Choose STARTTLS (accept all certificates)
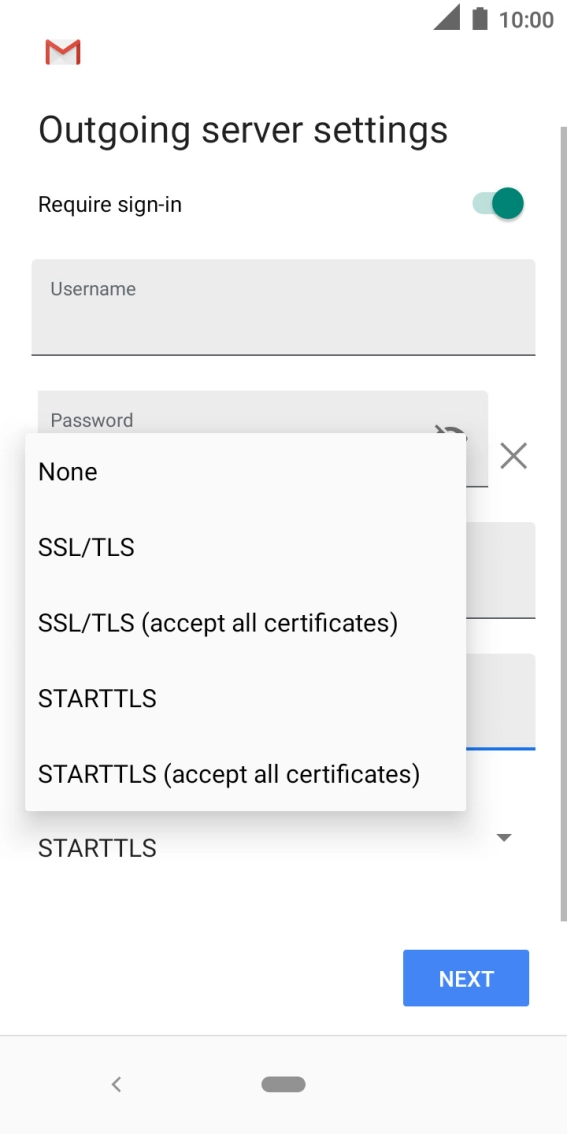The width and height of the screenshot is (567, 1134). [246, 775]
